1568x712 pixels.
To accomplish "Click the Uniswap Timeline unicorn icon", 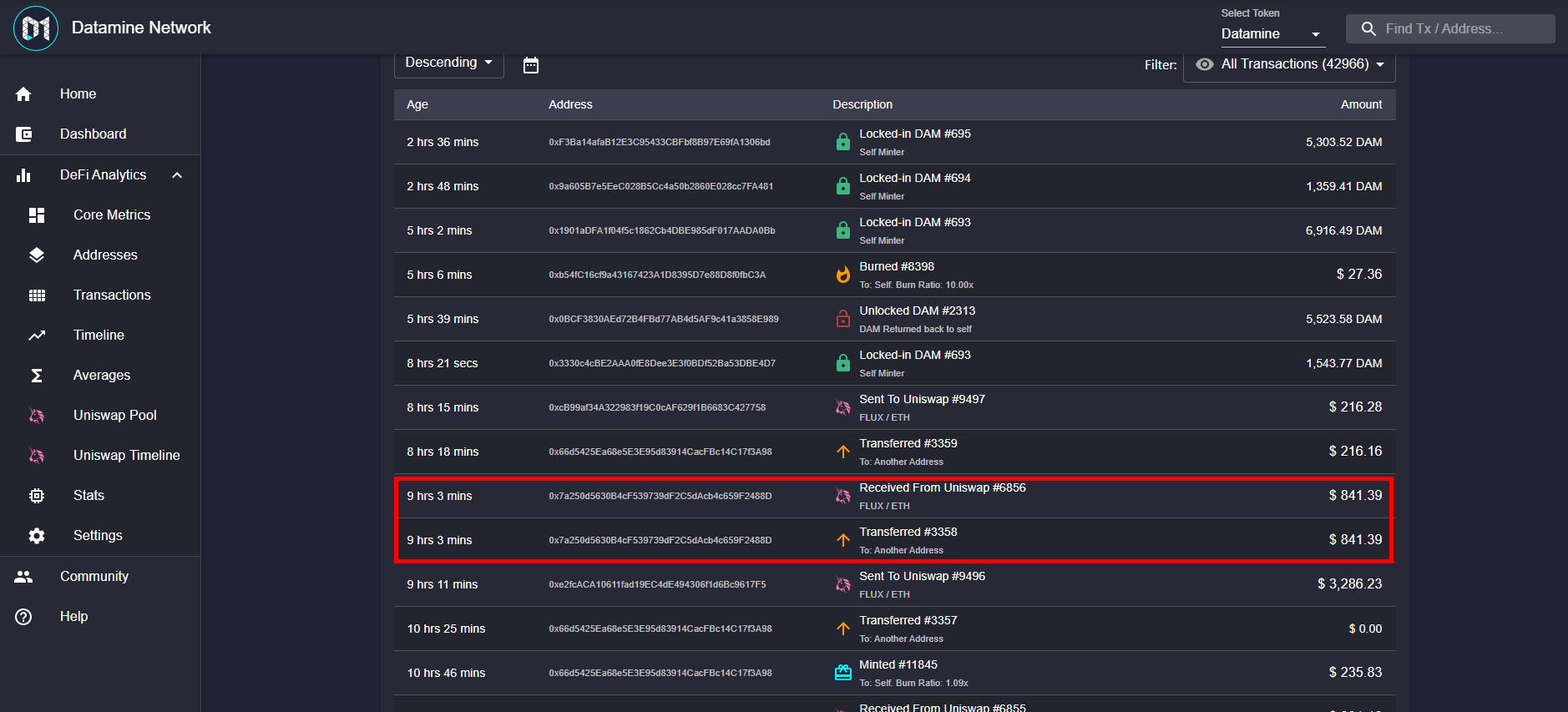I will coord(37,456).
